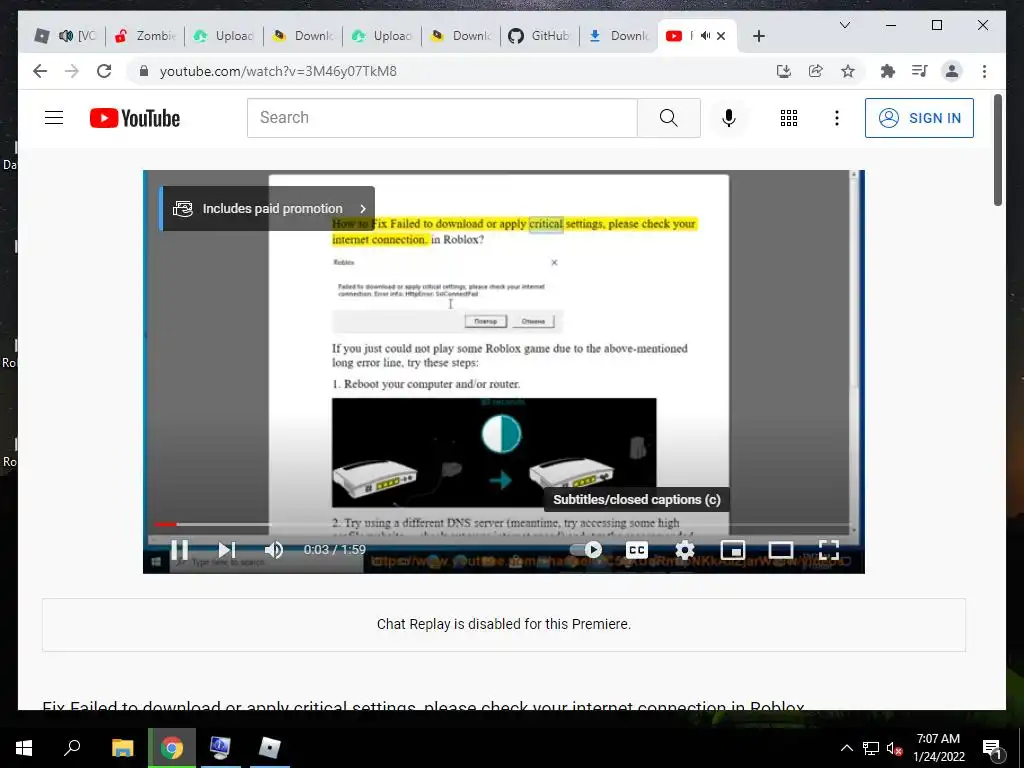Screen dimensions: 1024x768
Task: Go to the YouTube home logo
Action: tap(135, 118)
